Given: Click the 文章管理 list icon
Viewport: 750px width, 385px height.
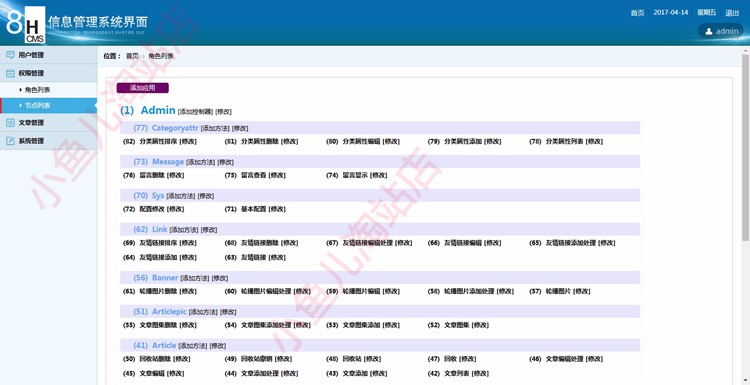Looking at the screenshot, I should (10, 123).
